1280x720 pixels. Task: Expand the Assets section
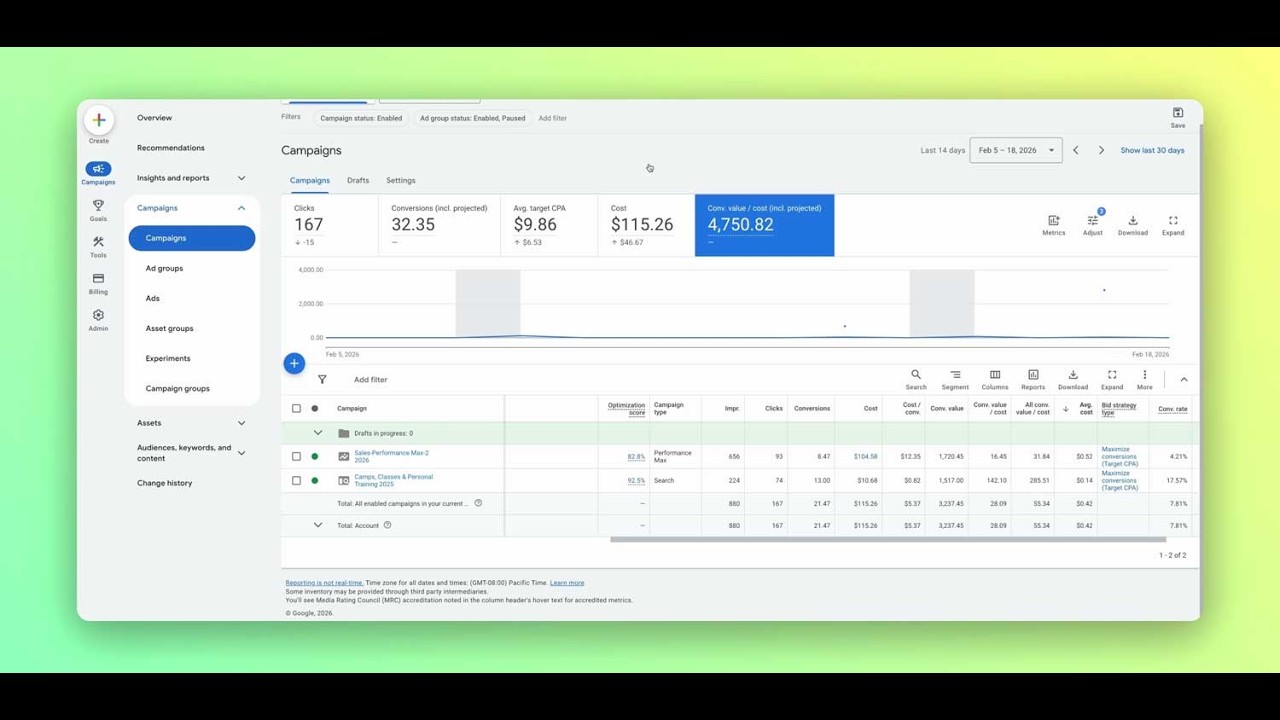tap(241, 423)
